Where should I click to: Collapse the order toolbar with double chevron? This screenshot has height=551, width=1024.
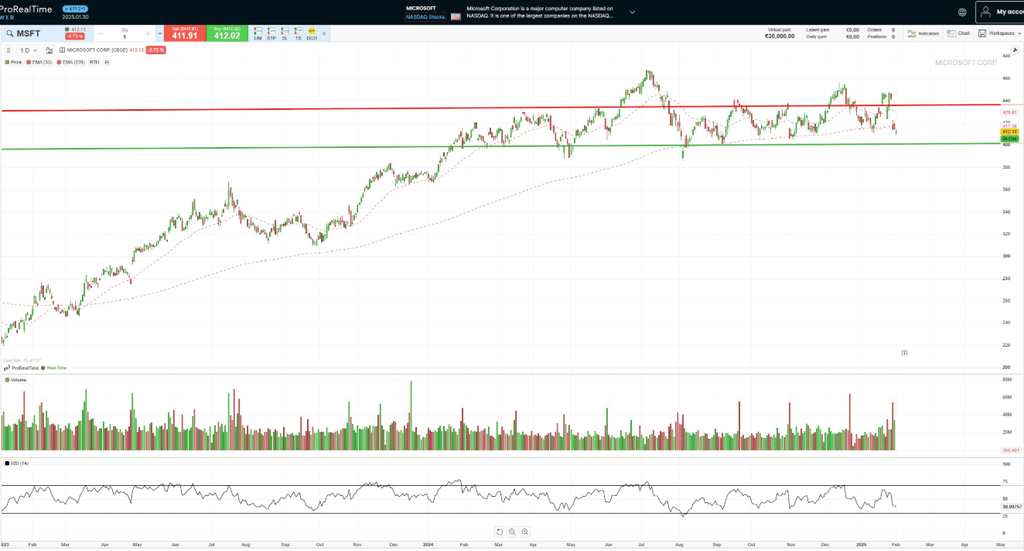tap(324, 33)
